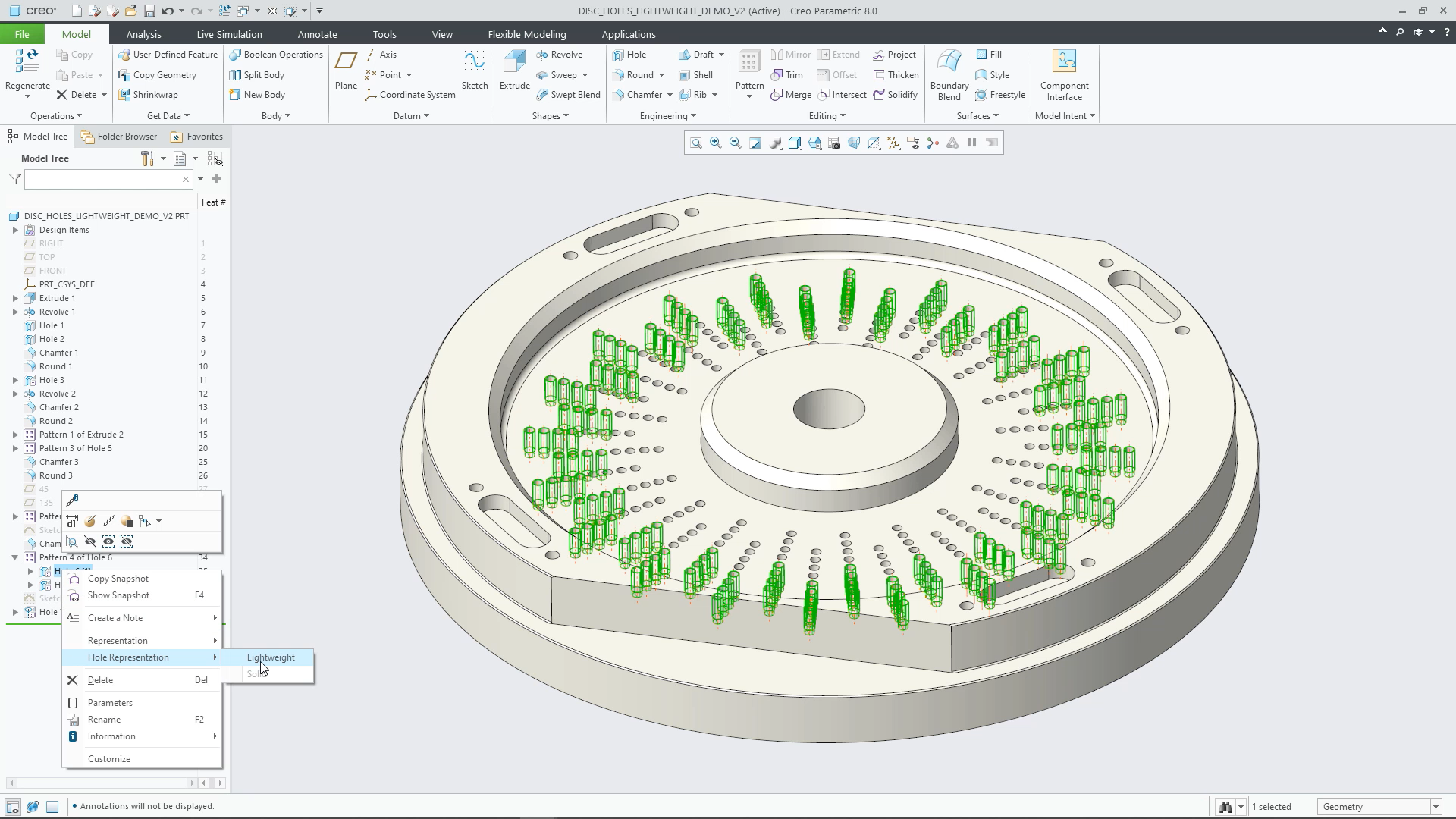Expand the Design Items tree node
This screenshot has height=819, width=1456.
[x=15, y=230]
